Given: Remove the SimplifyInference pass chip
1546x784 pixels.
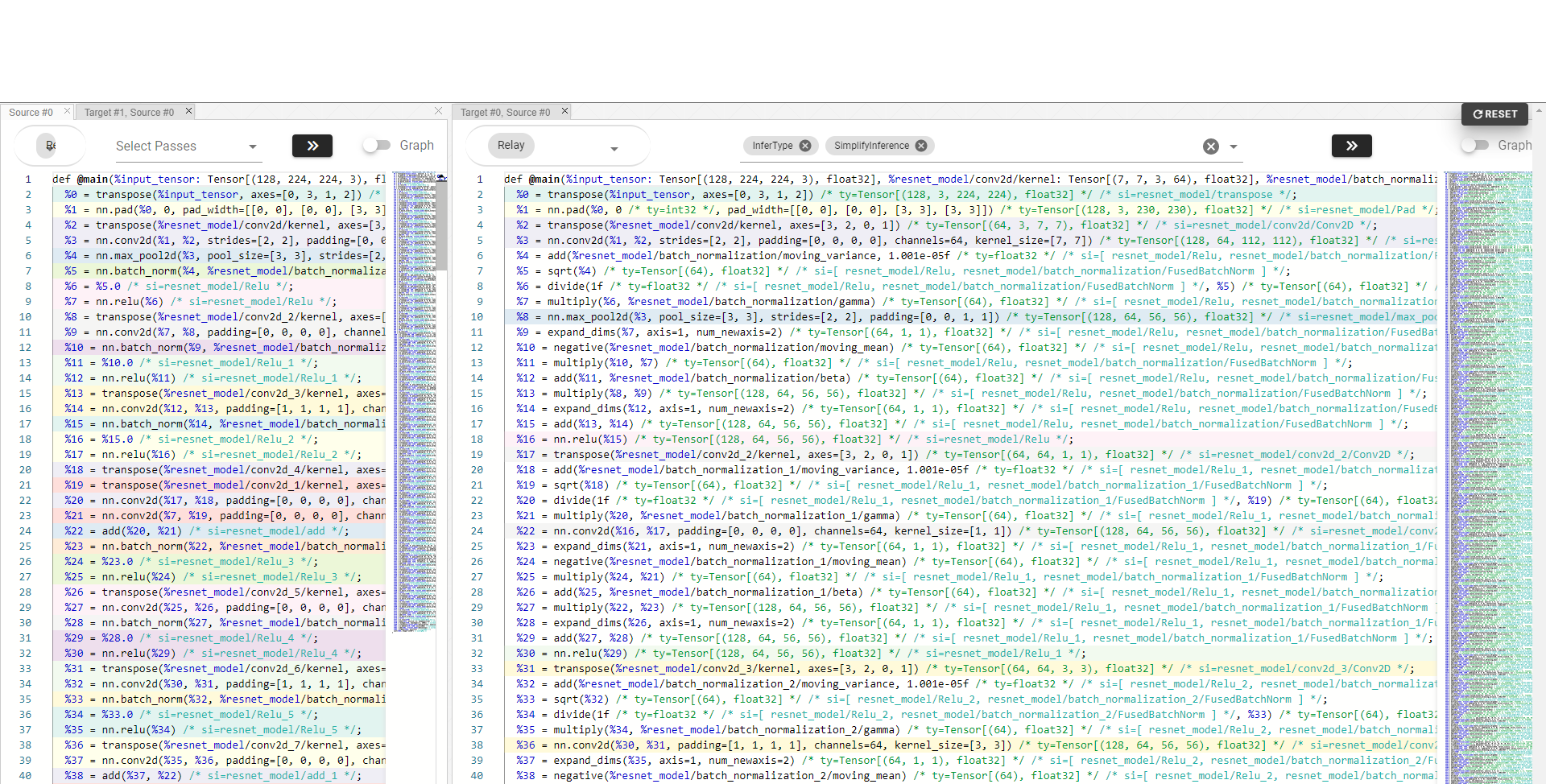Looking at the screenshot, I should click(x=921, y=146).
